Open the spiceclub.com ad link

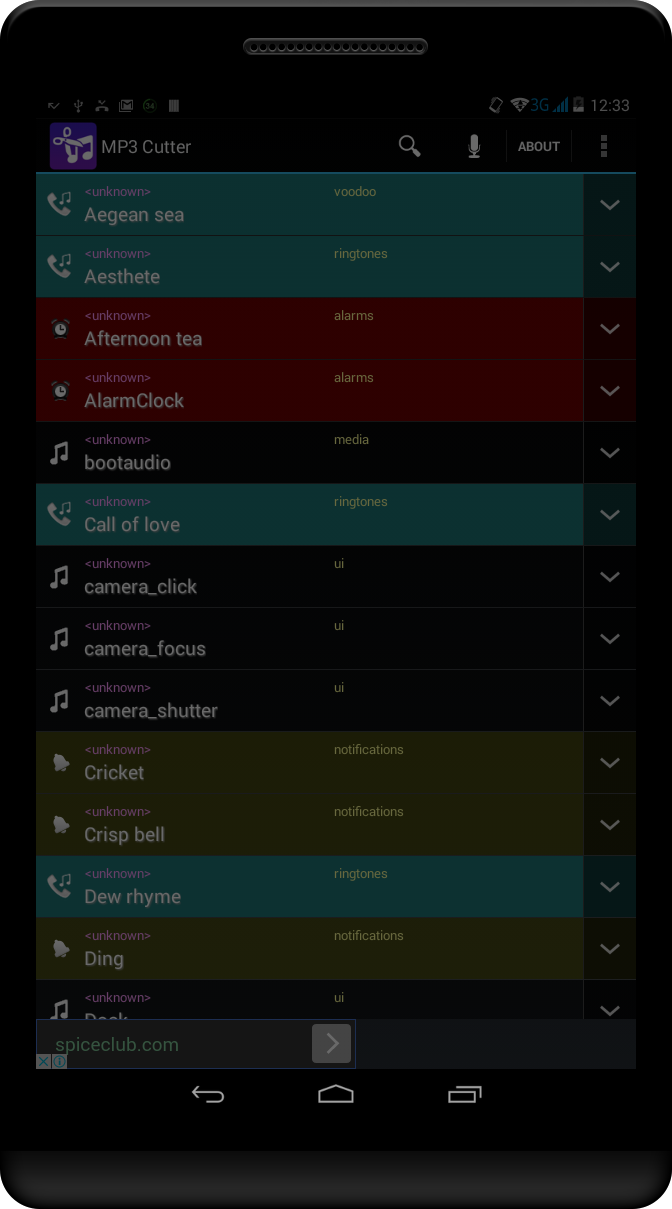click(x=117, y=1045)
